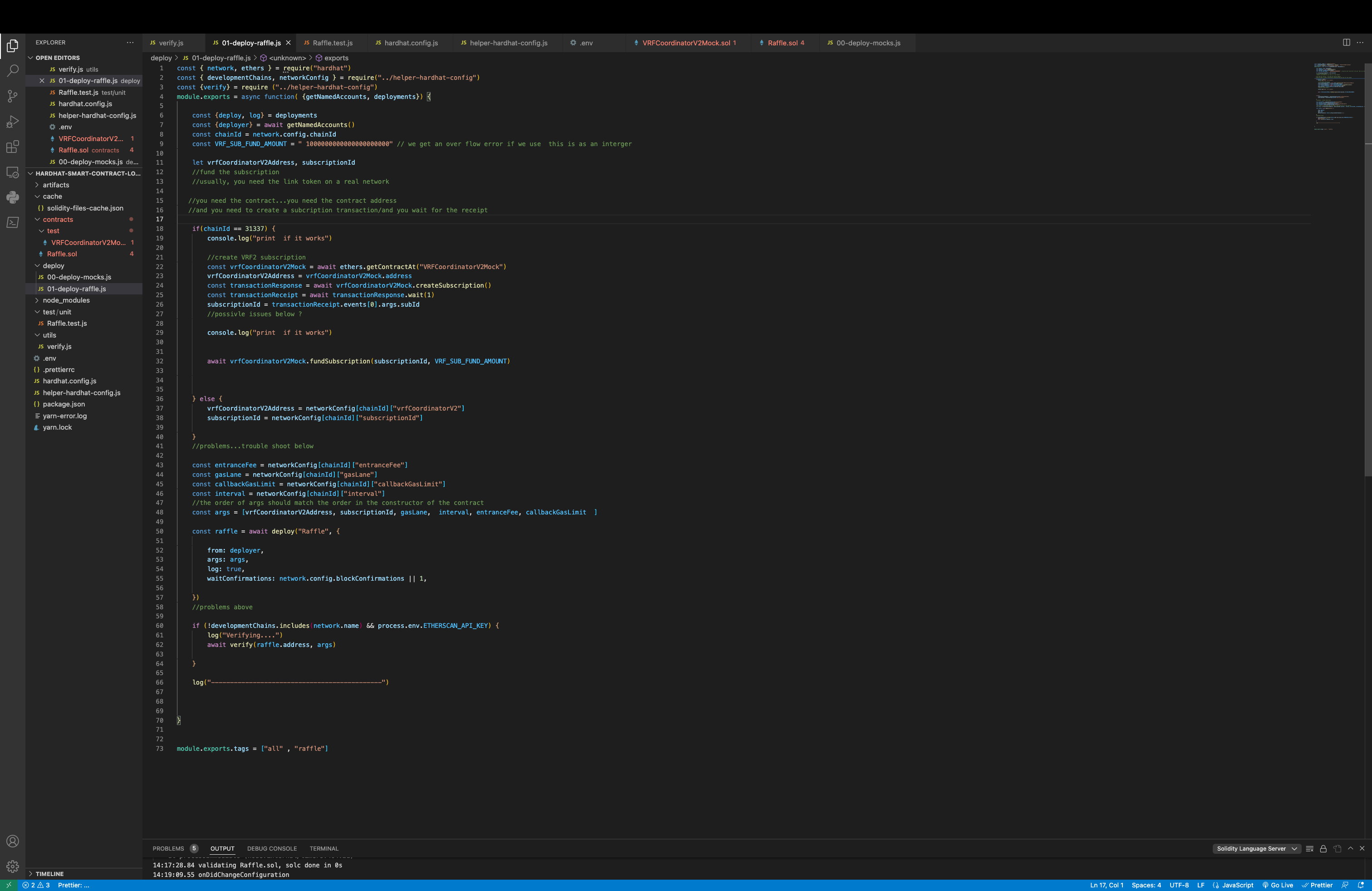
Task: Open solidity-files-cache.json in file tree
Action: [x=83, y=208]
